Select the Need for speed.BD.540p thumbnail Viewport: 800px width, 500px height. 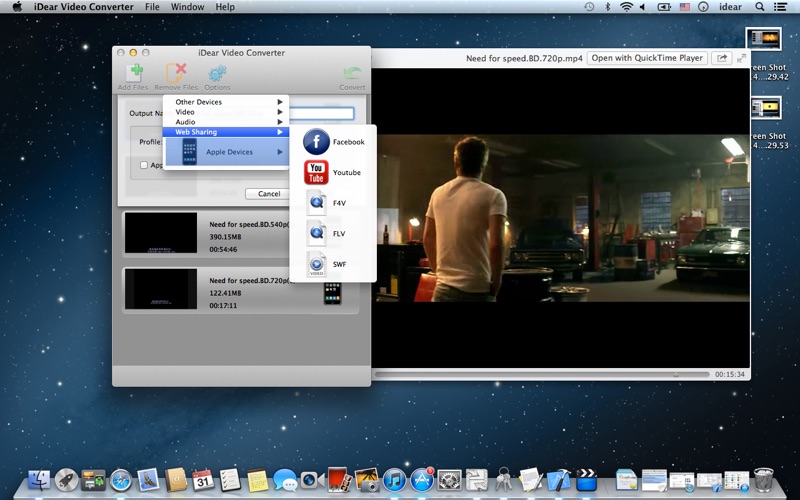click(x=161, y=233)
